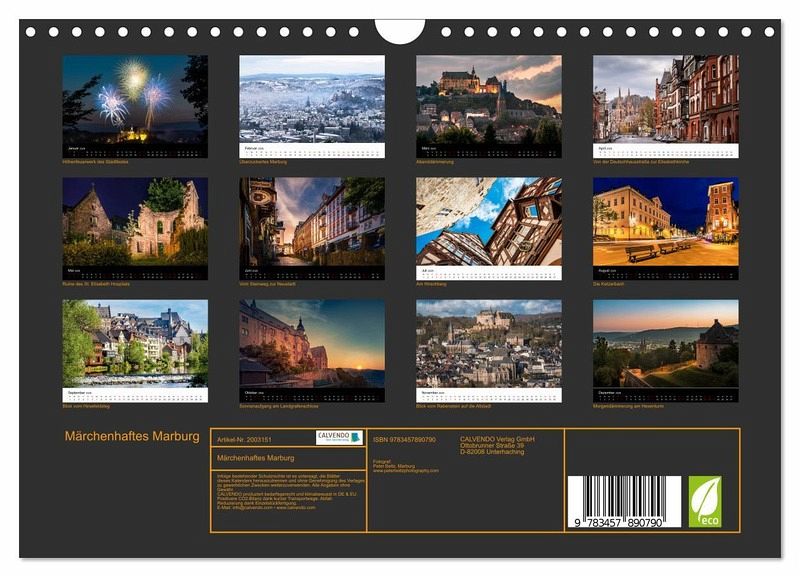Click caption 'Morgendämmerung am Hexenturm'
The width and height of the screenshot is (800, 577).
click(x=628, y=406)
